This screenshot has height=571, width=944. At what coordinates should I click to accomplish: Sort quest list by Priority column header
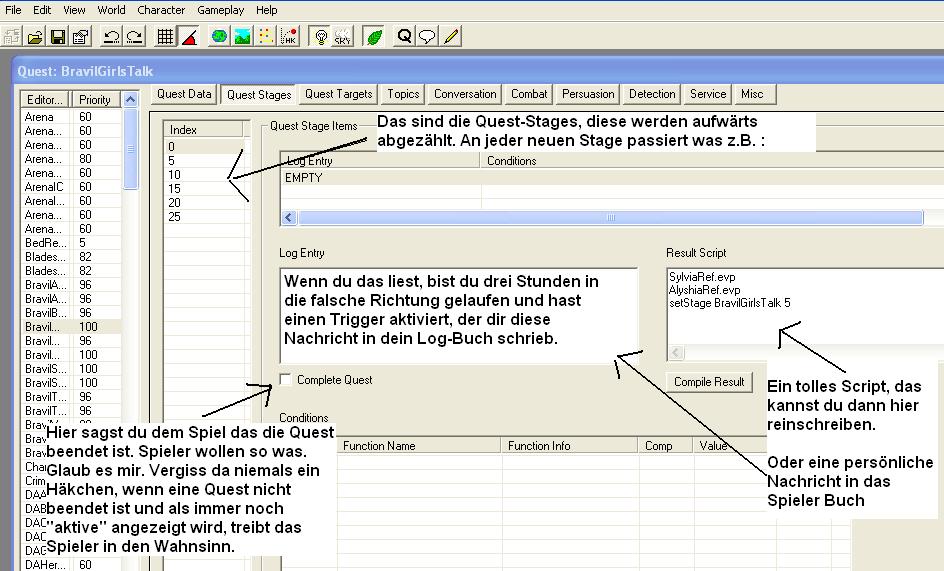tap(96, 99)
